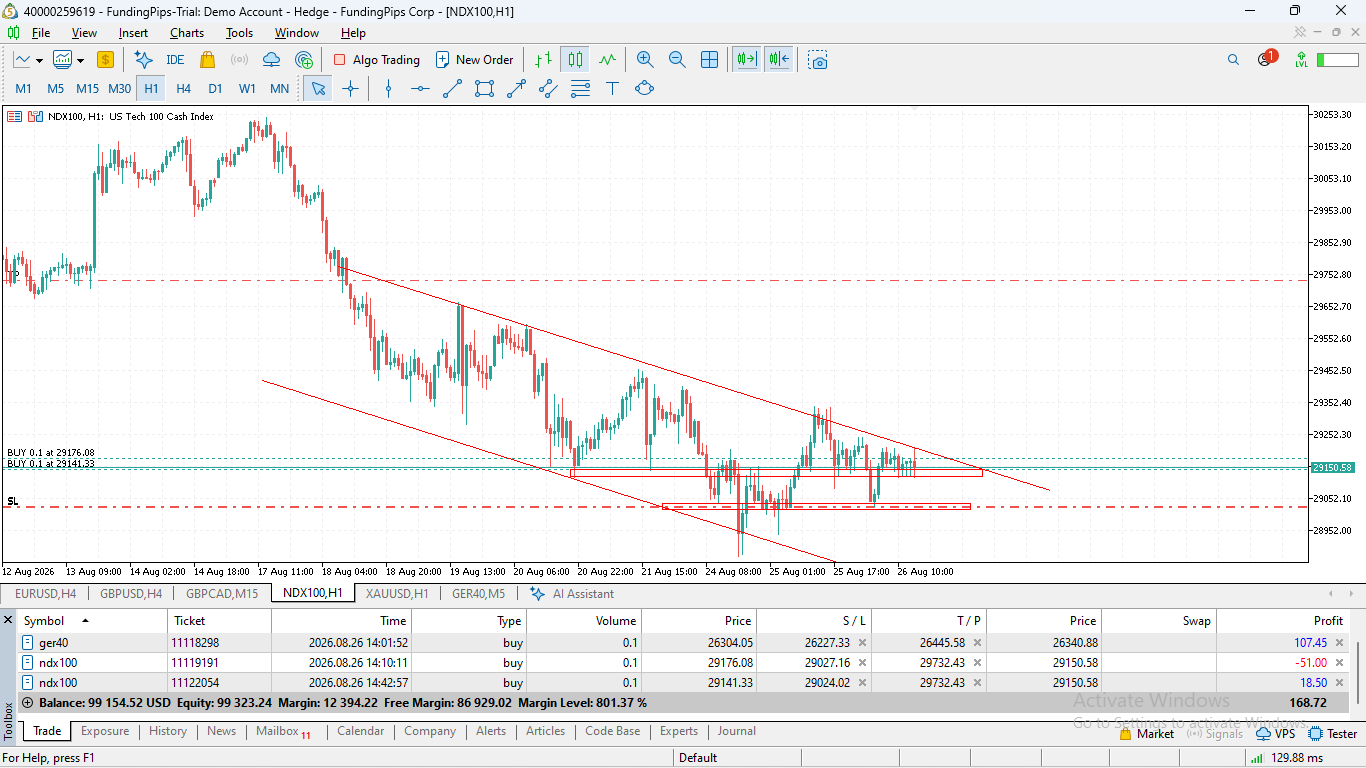Open the Signals broadcast icon in the toolbar
The image size is (1366, 768).
tap(239, 60)
